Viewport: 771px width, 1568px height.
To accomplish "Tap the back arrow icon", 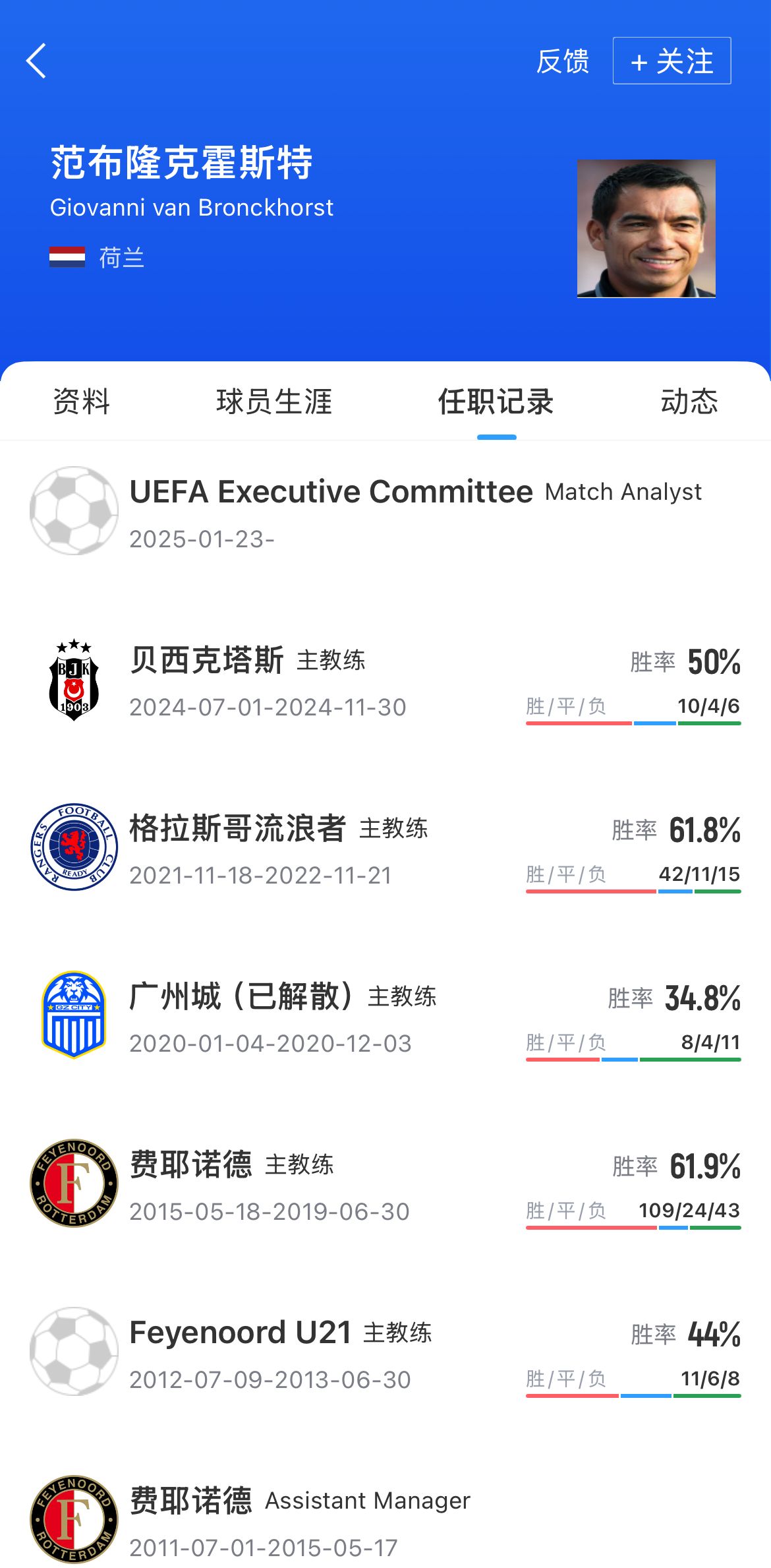I will pos(37,61).
